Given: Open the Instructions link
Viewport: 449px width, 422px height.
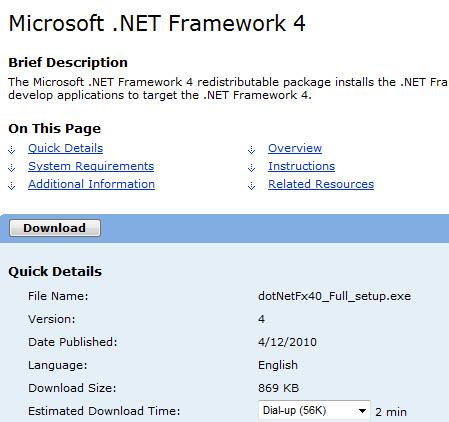Looking at the screenshot, I should [302, 166].
